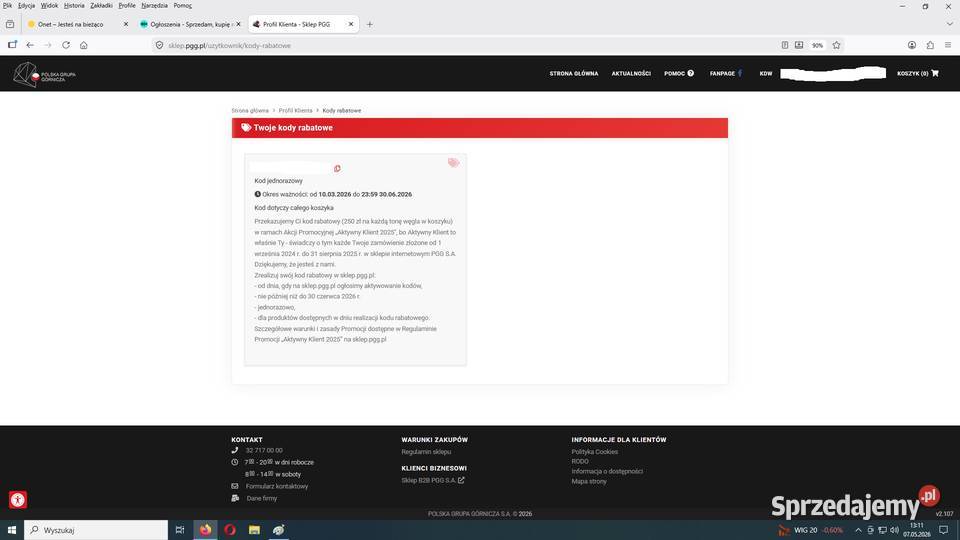Open the Edycja menu
This screenshot has height=540, width=960.
26,6
